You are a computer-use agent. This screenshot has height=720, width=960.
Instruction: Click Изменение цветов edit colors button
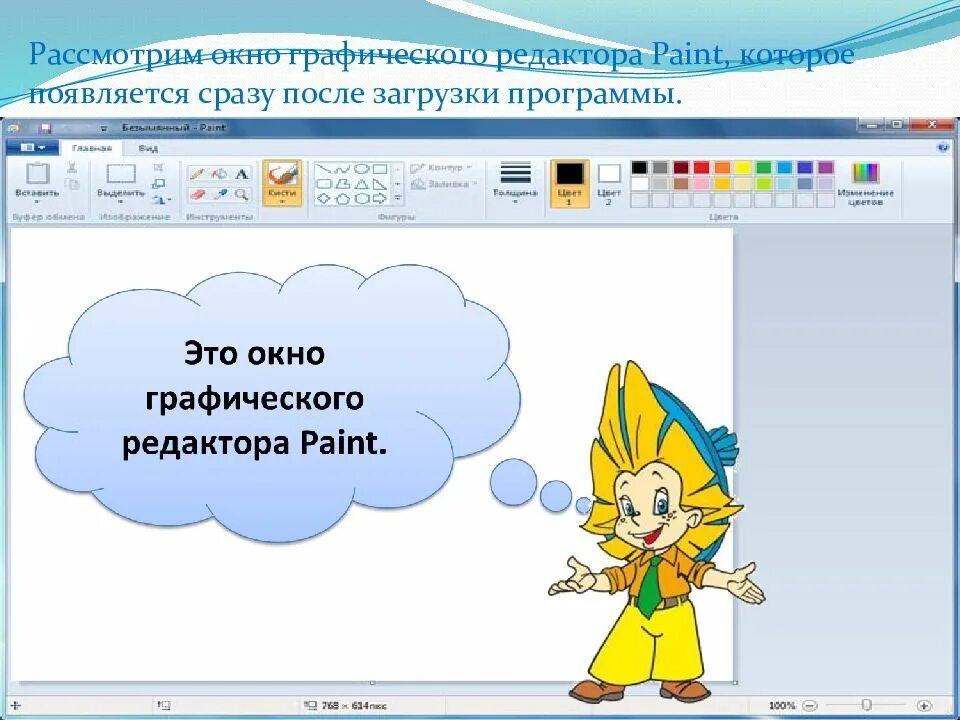pyautogui.click(x=866, y=184)
